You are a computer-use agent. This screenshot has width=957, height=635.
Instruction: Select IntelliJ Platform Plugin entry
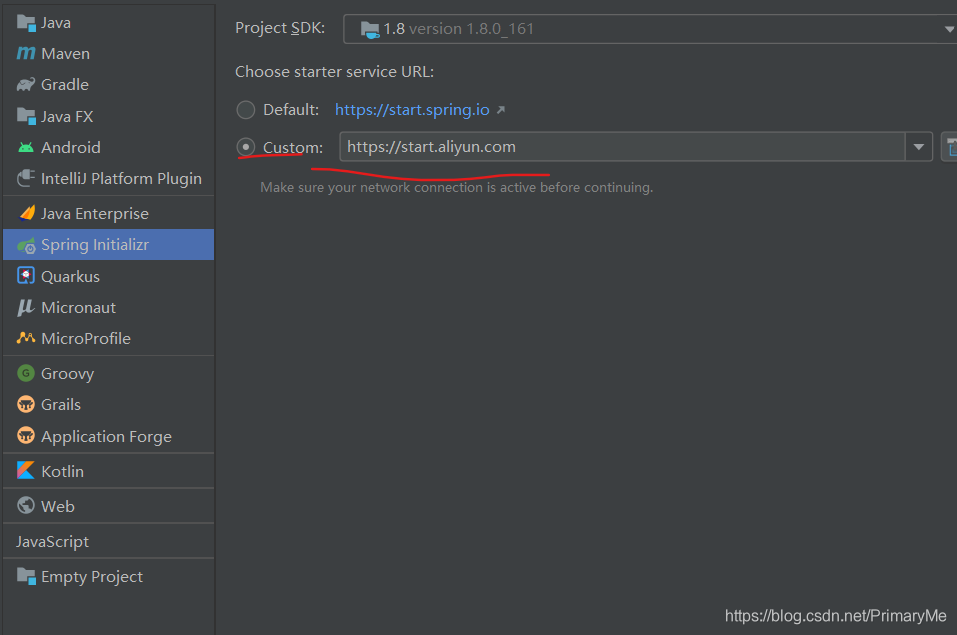(x=109, y=178)
